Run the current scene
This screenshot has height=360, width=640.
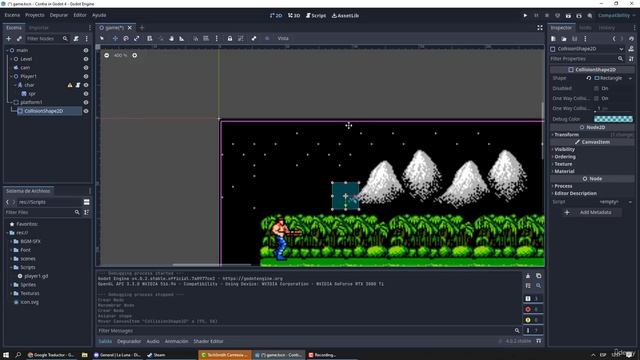[x=568, y=16]
